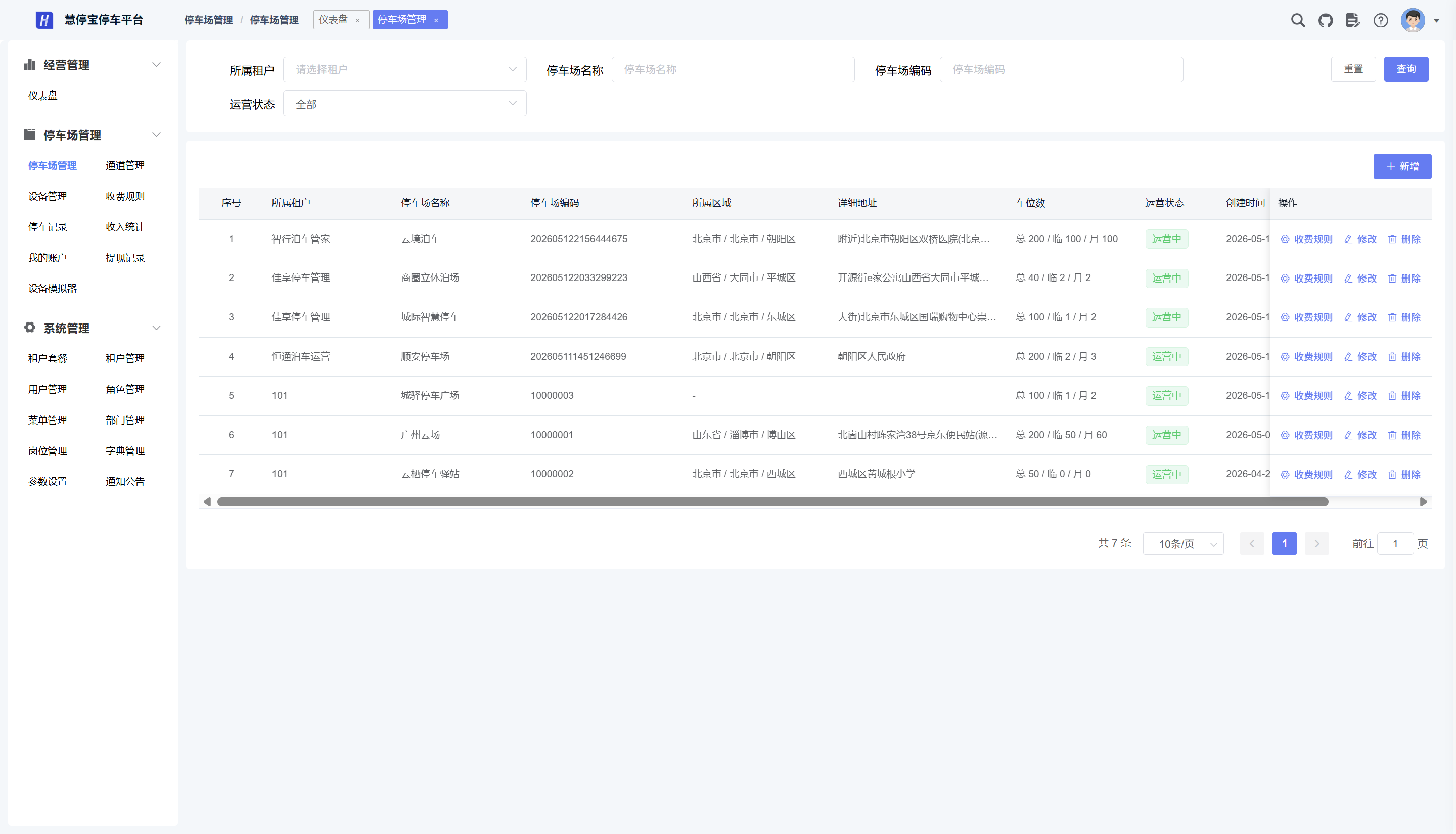Image resolution: width=1456 pixels, height=834 pixels.
Task: Click edit pencil icon in 城驿停车广场 row
Action: [1348, 396]
